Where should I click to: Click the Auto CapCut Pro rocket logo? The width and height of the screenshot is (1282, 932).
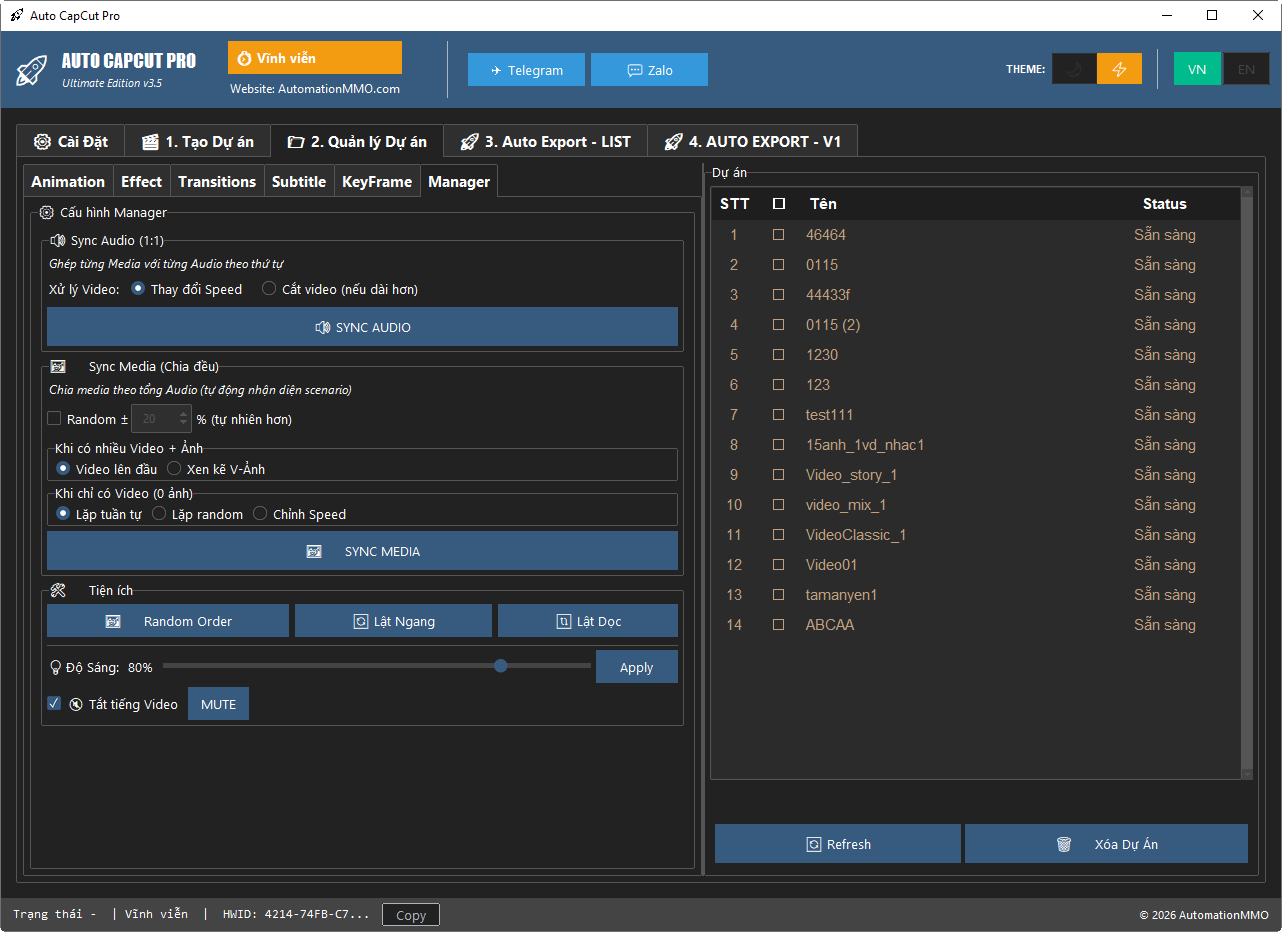(x=32, y=70)
